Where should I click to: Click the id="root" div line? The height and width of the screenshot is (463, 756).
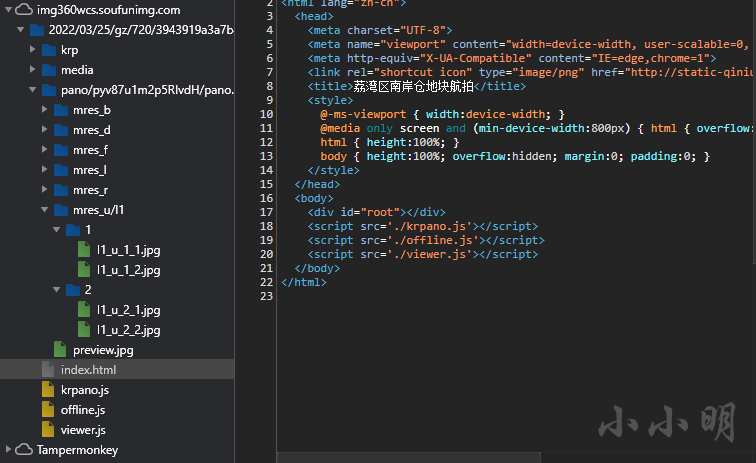377,212
